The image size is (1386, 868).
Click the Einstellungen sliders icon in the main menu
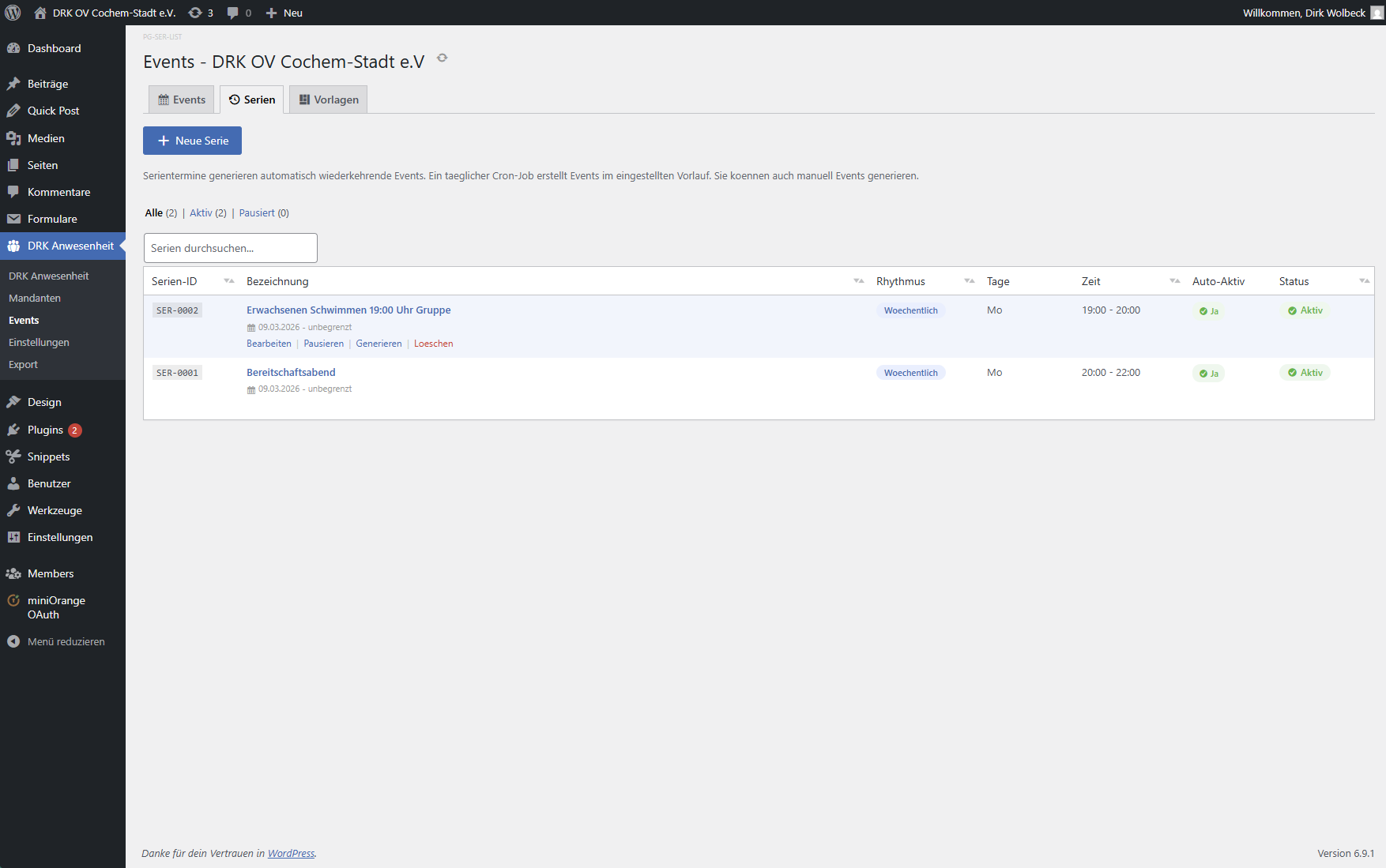point(13,537)
